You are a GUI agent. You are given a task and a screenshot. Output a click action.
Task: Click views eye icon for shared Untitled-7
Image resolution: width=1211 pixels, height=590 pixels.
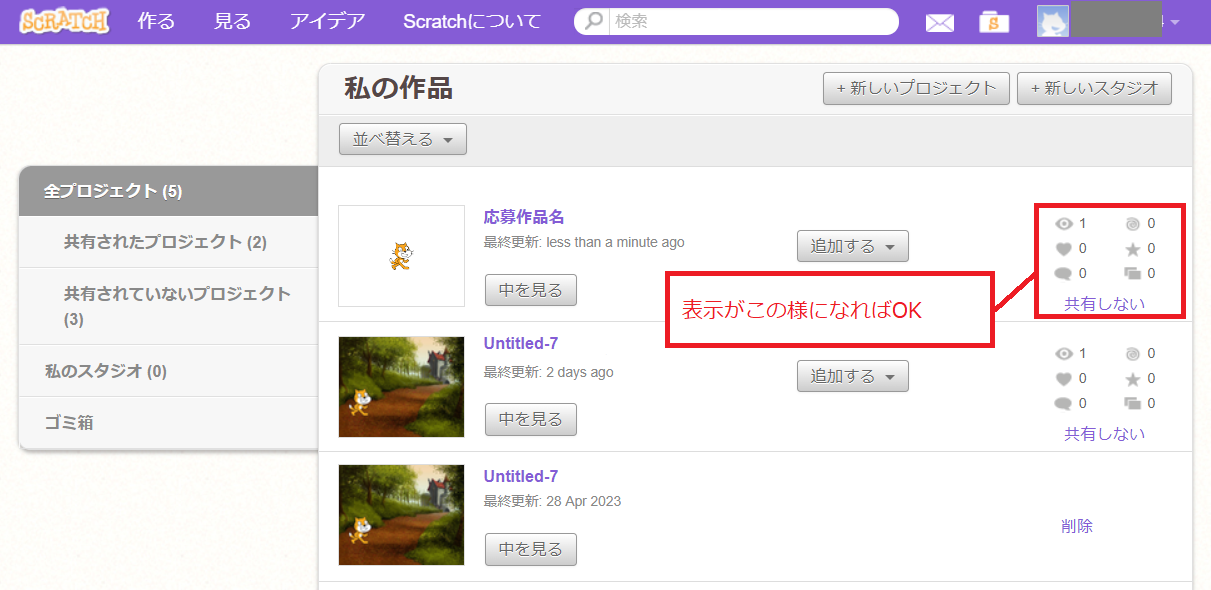pyautogui.click(x=1063, y=354)
